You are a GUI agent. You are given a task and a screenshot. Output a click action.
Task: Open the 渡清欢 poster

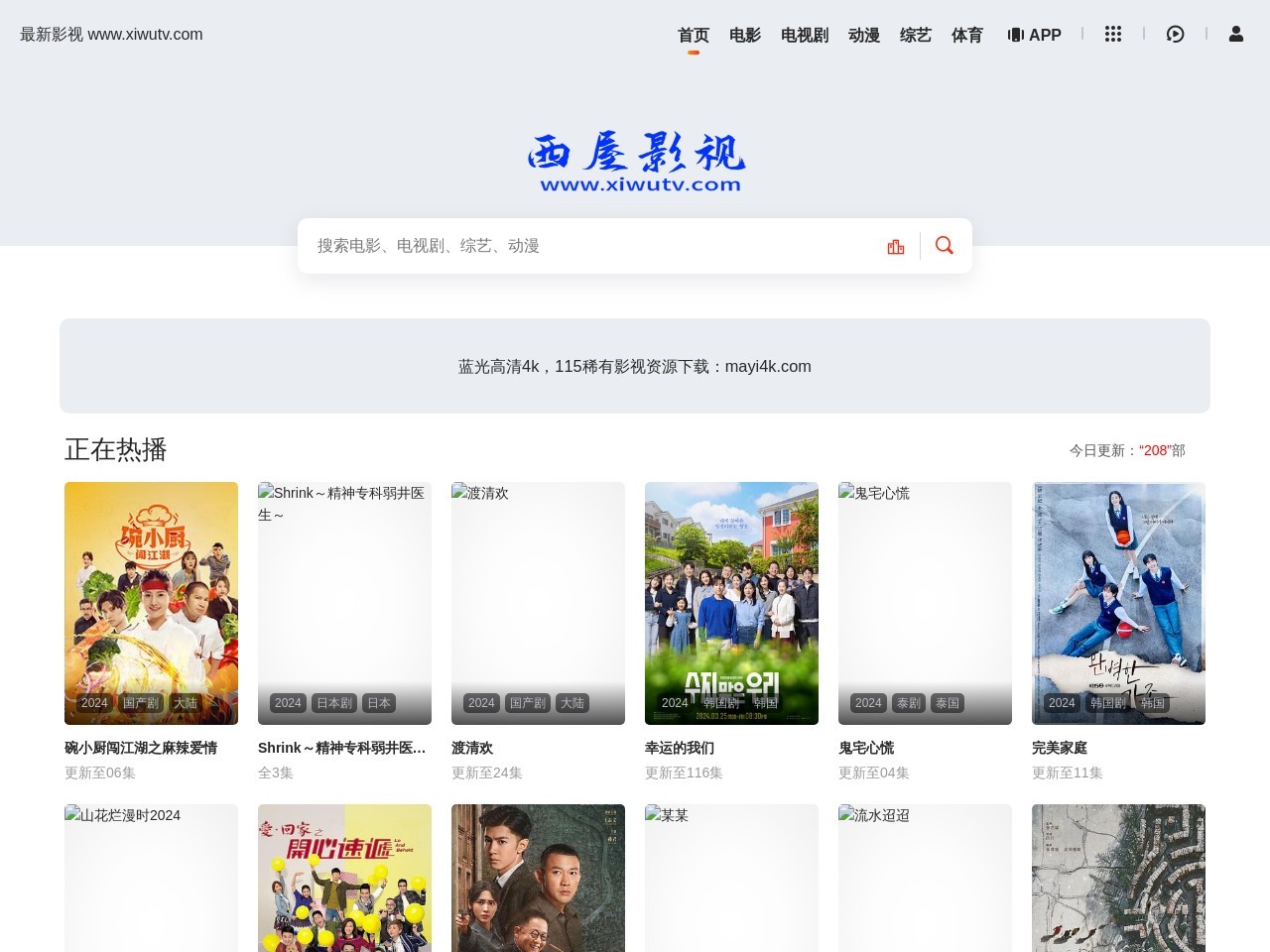coord(538,603)
